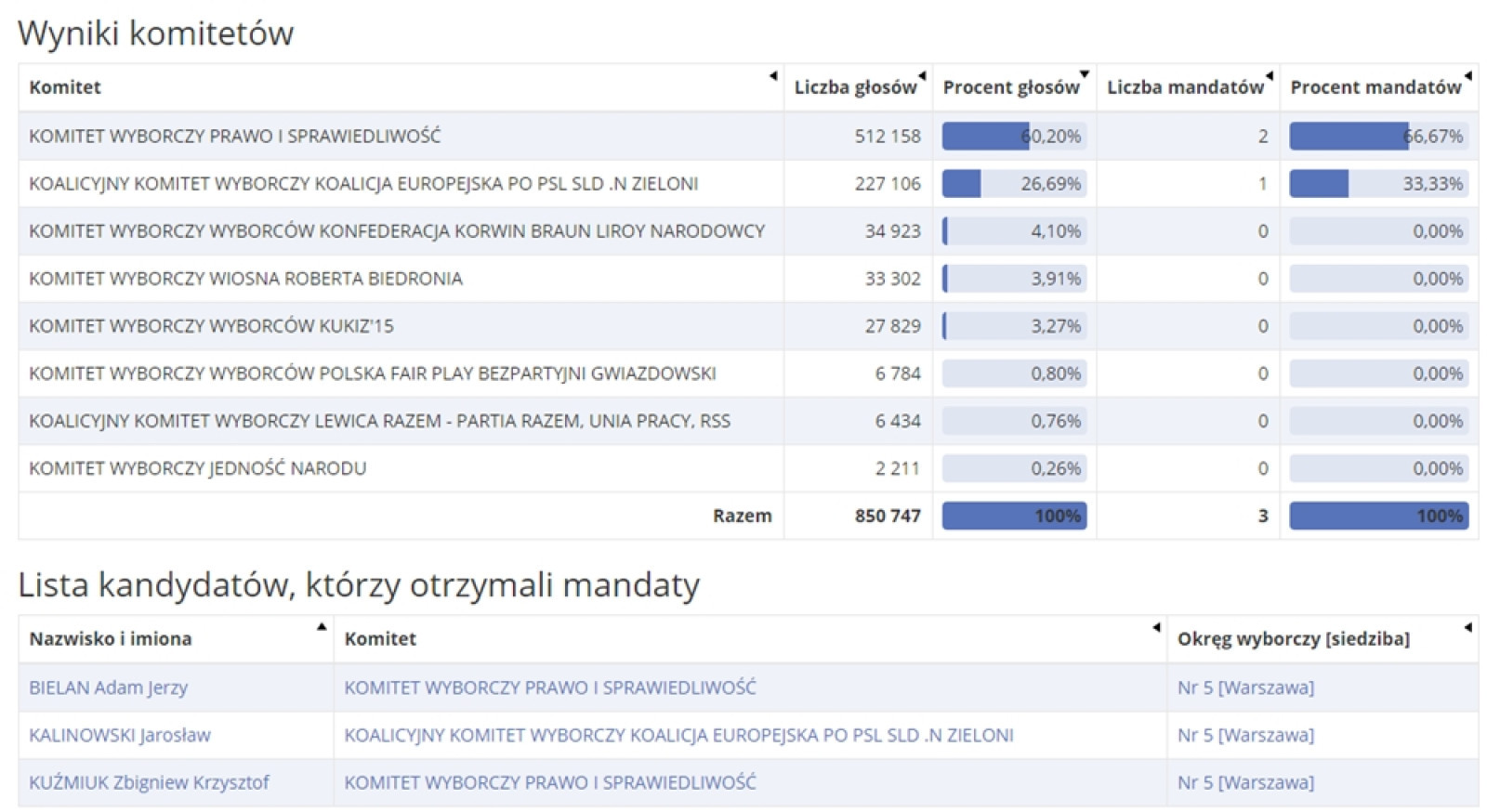Select POLSKA FAIR PLAY BEZPARTYJNI GWIAZDOWSKI row
The height and width of the screenshot is (812, 1487).
click(x=748, y=373)
